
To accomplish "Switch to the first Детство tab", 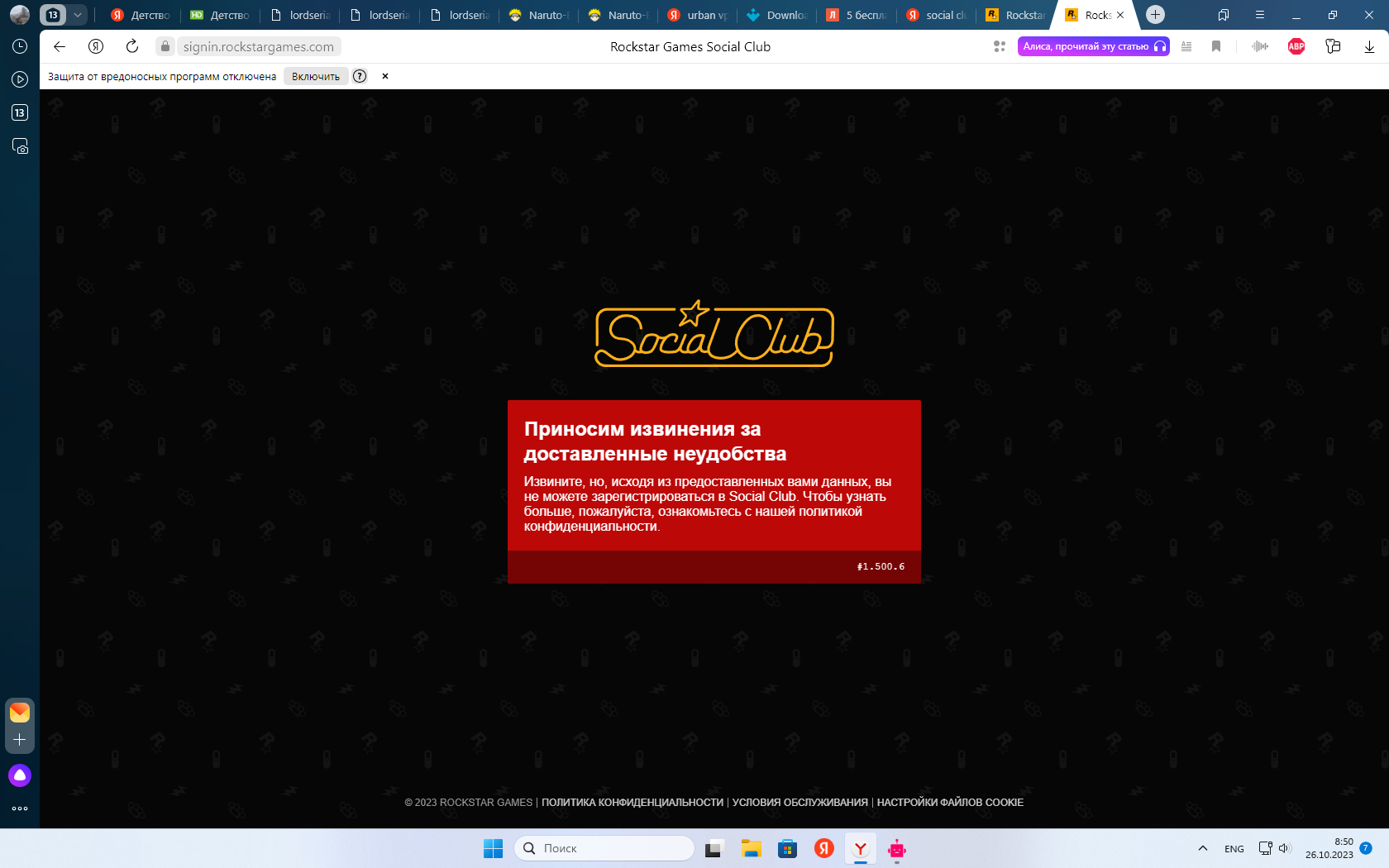I will 140,15.
